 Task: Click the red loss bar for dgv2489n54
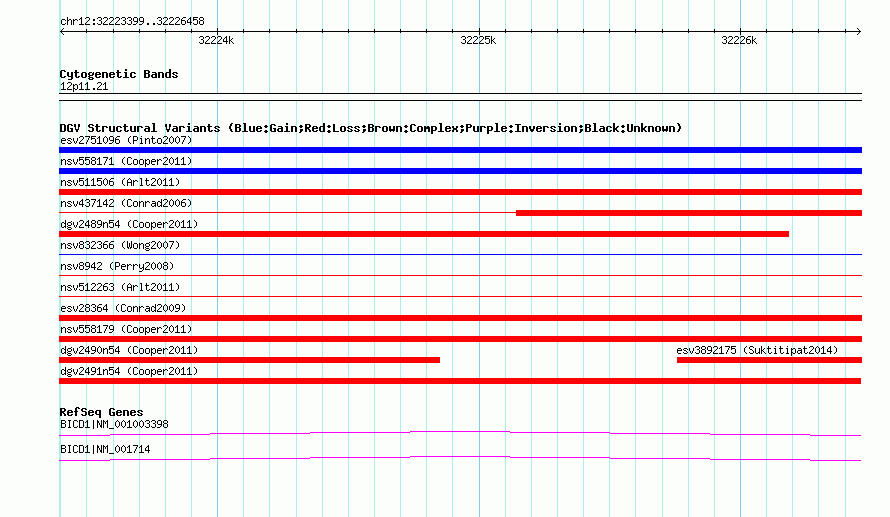click(x=424, y=234)
